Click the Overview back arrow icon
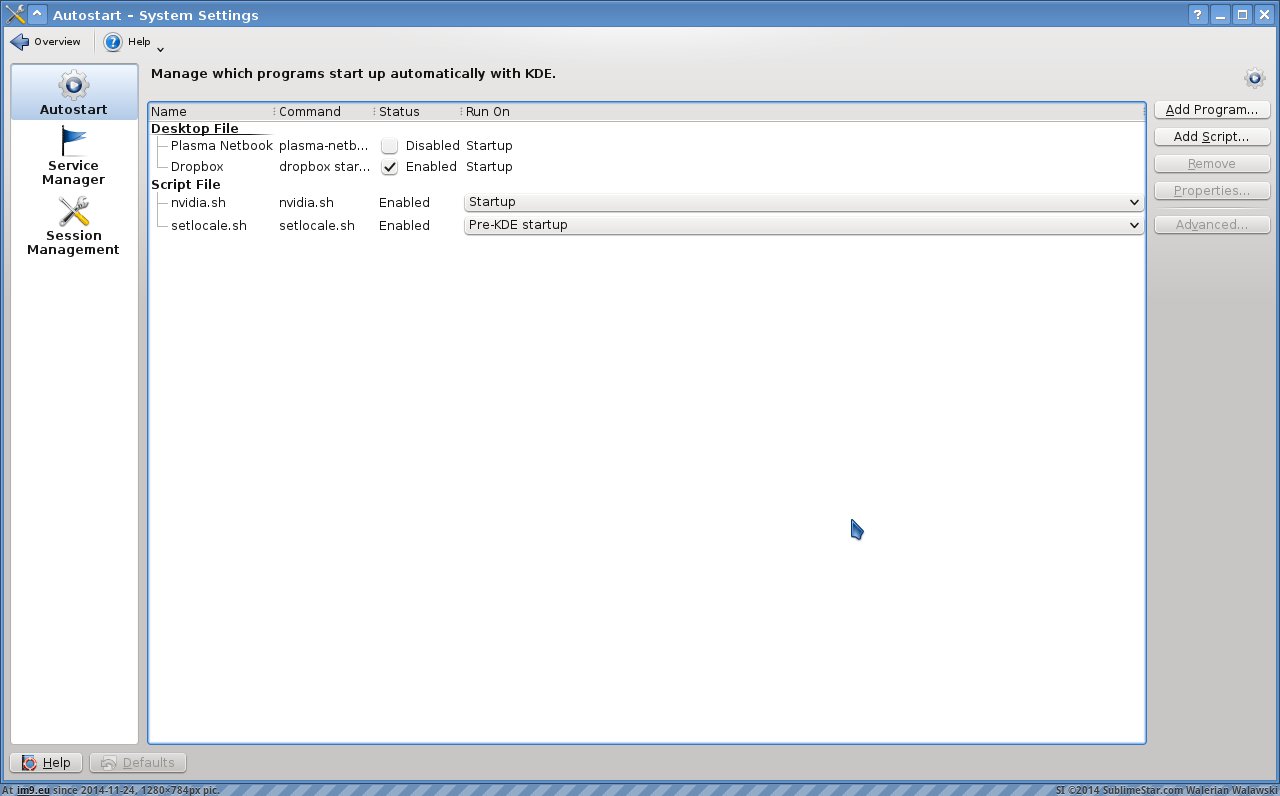 [x=19, y=42]
